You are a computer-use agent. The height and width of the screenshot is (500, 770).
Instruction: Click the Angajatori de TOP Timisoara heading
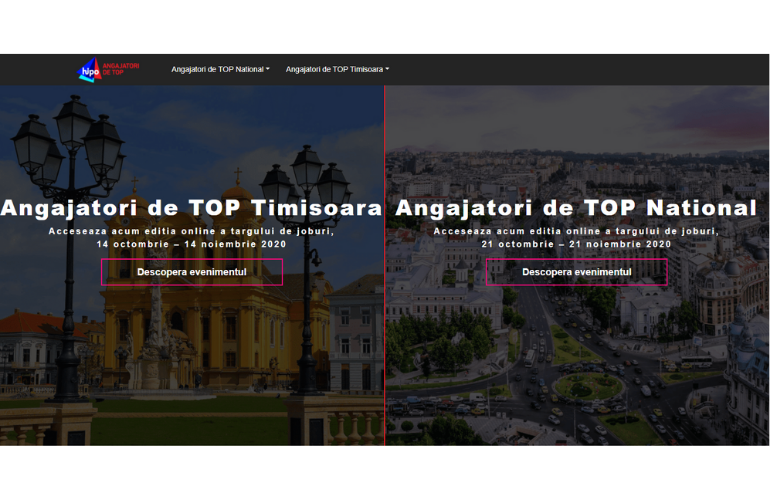pyautogui.click(x=192, y=208)
